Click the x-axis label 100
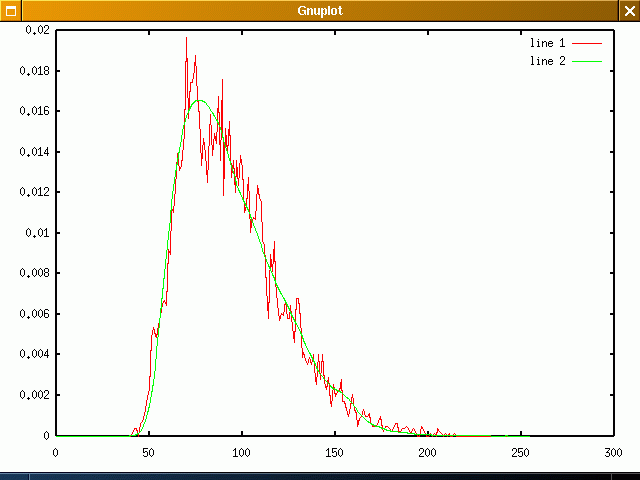Viewport: 640px width, 480px height. click(x=241, y=453)
